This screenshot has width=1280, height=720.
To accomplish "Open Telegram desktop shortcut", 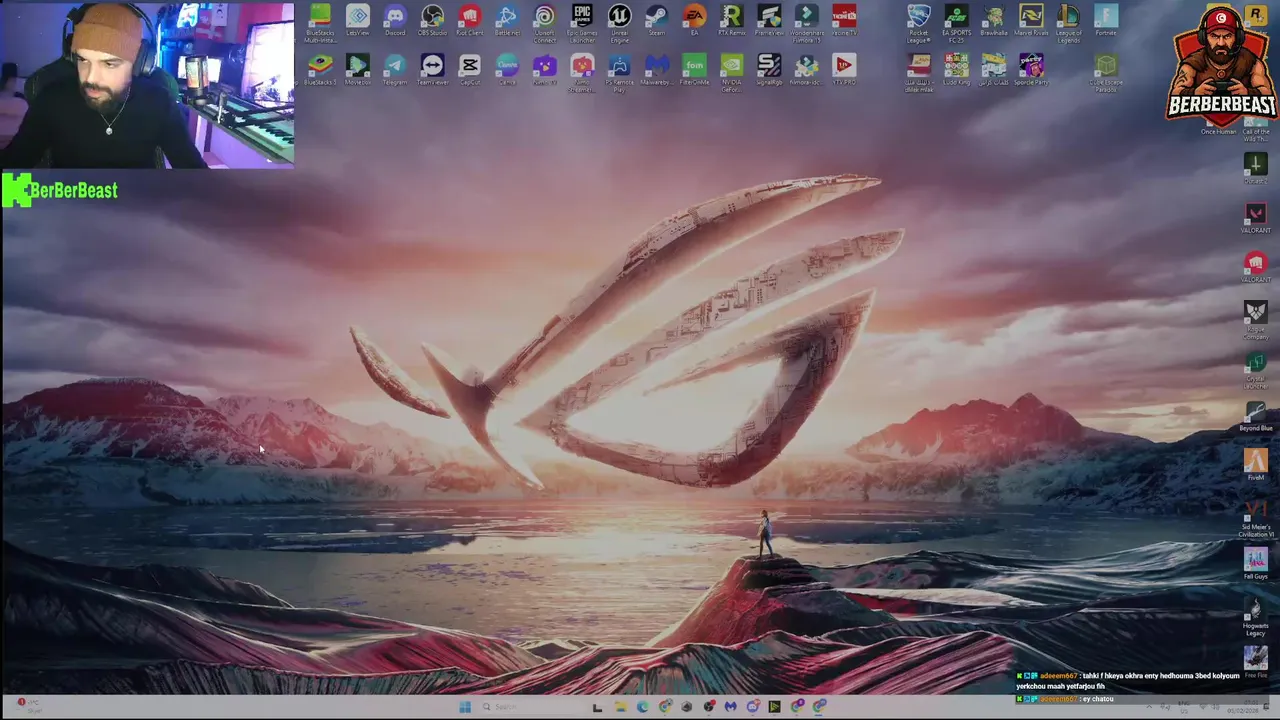I will pos(395,70).
